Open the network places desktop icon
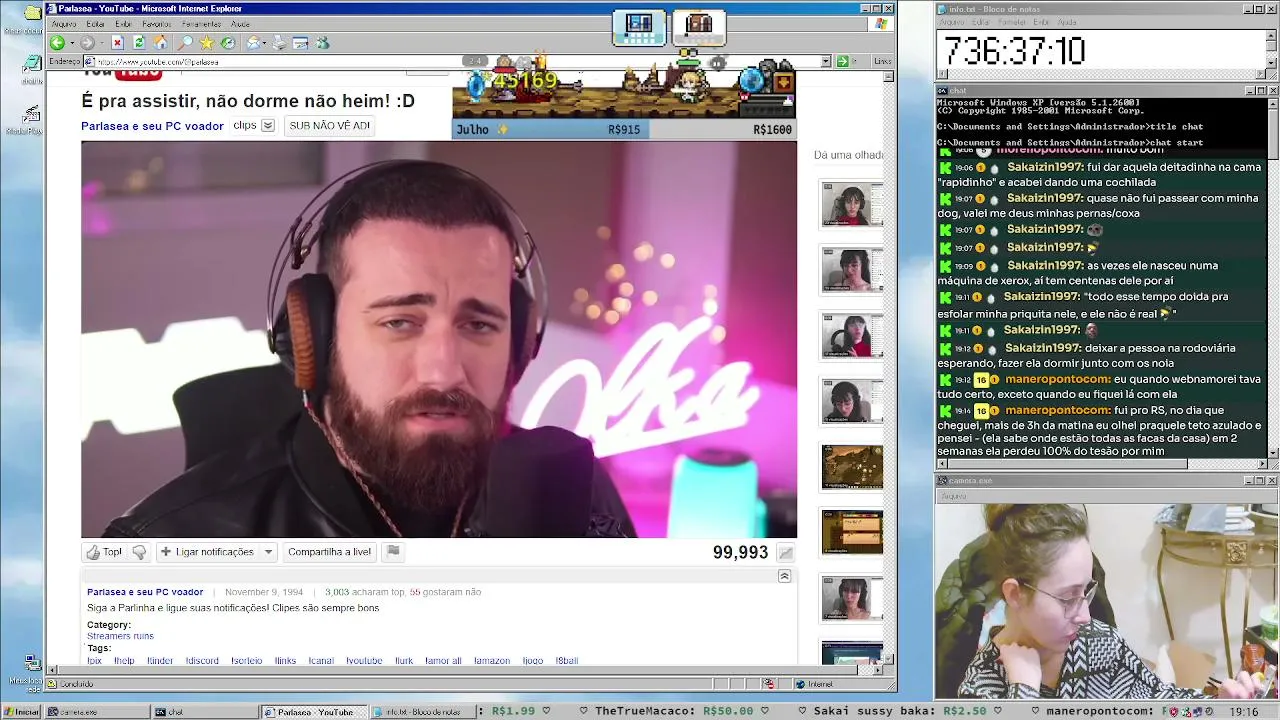Image resolution: width=1280 pixels, height=720 pixels. pyautogui.click(x=32, y=664)
